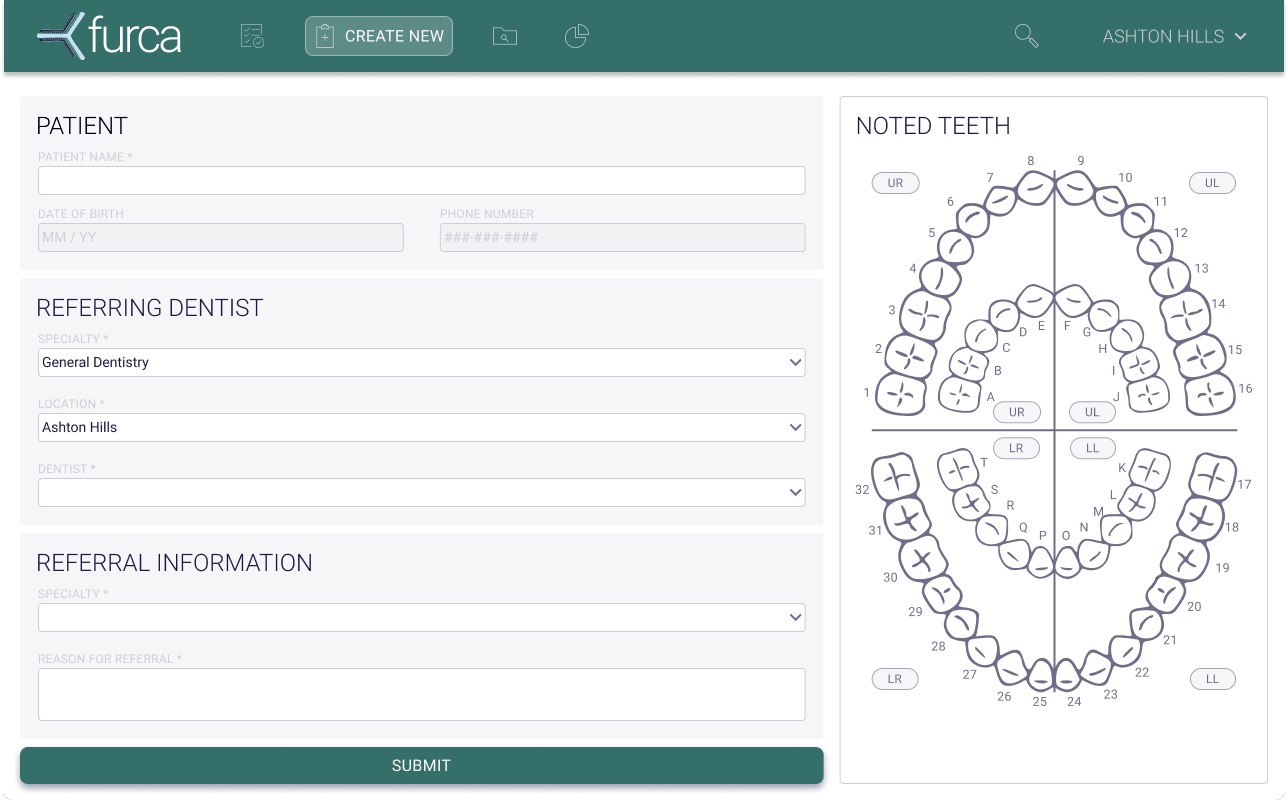Select tooth number 21 on the chart
The width and height of the screenshot is (1288, 800).
tap(1148, 624)
